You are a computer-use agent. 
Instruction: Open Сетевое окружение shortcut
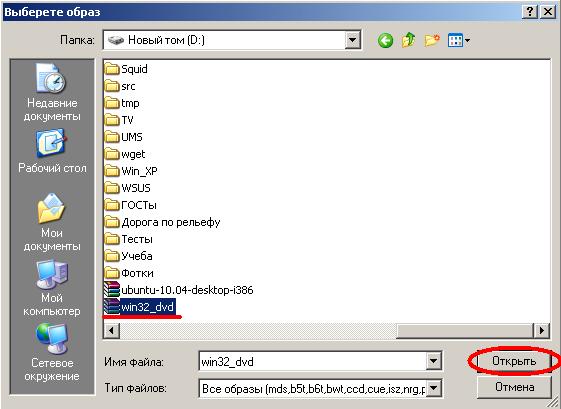pyautogui.click(x=52, y=353)
